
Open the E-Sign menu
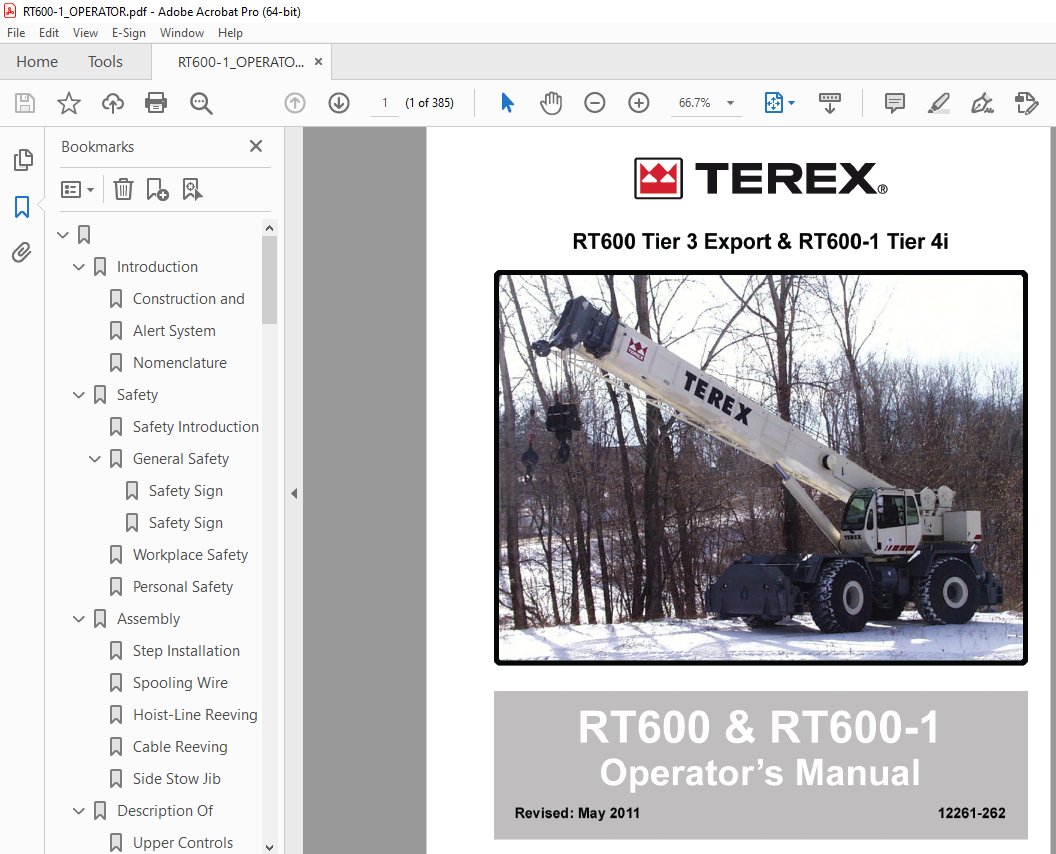tap(129, 32)
